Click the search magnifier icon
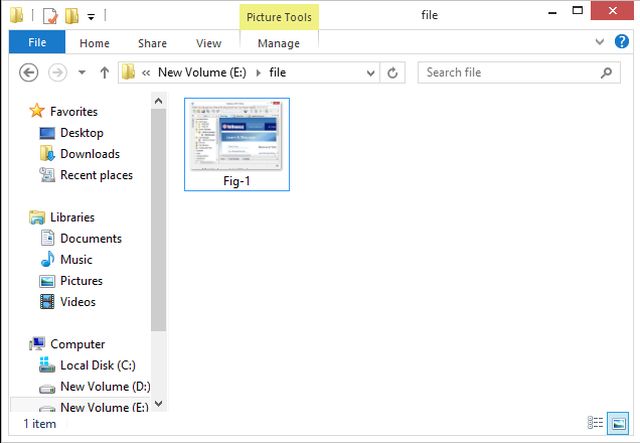Image resolution: width=640 pixels, height=443 pixels. tap(607, 73)
